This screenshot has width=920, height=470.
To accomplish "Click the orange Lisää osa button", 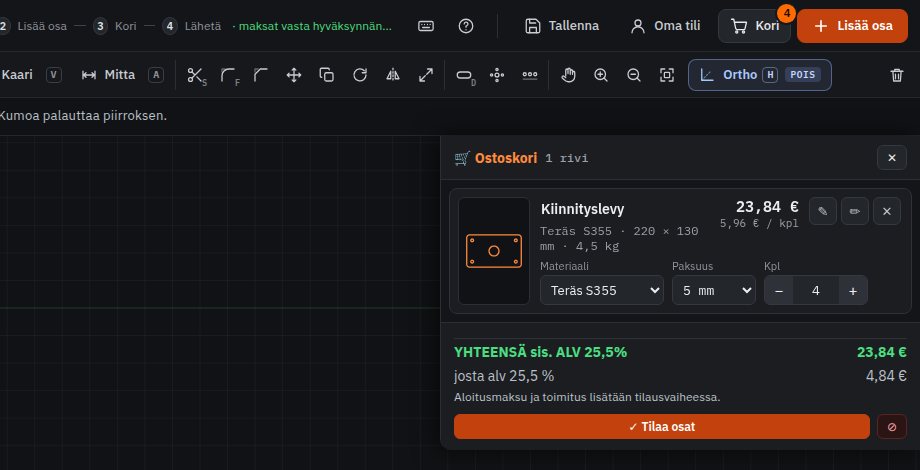I will 853,26.
